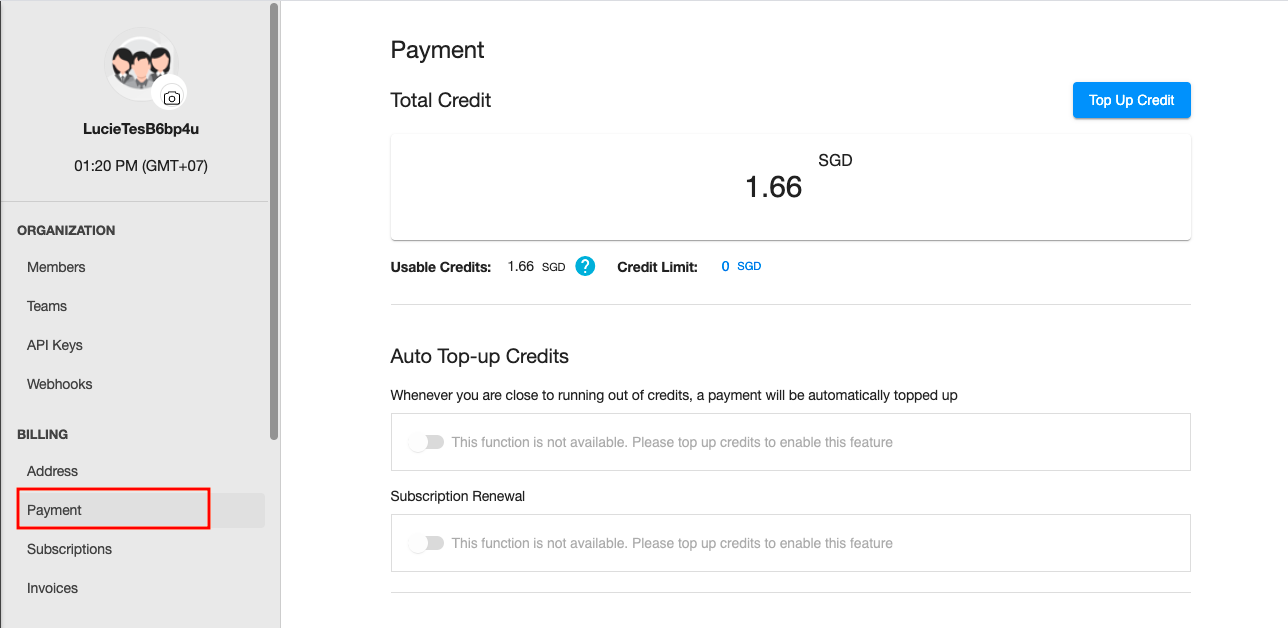This screenshot has width=1288, height=628.
Task: Go to Teams in the sidebar
Action: [x=47, y=306]
